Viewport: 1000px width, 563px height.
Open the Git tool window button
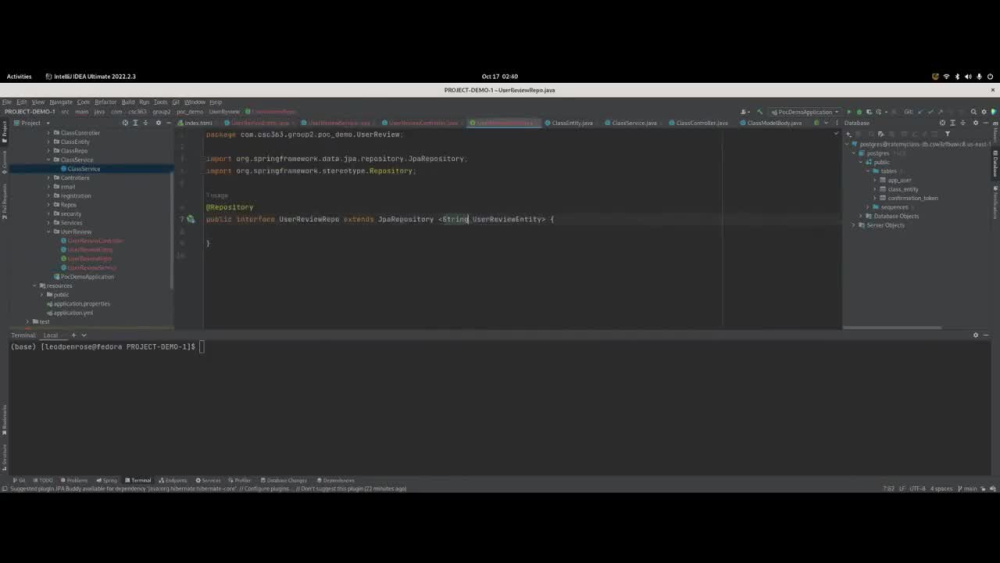pyautogui.click(x=19, y=481)
